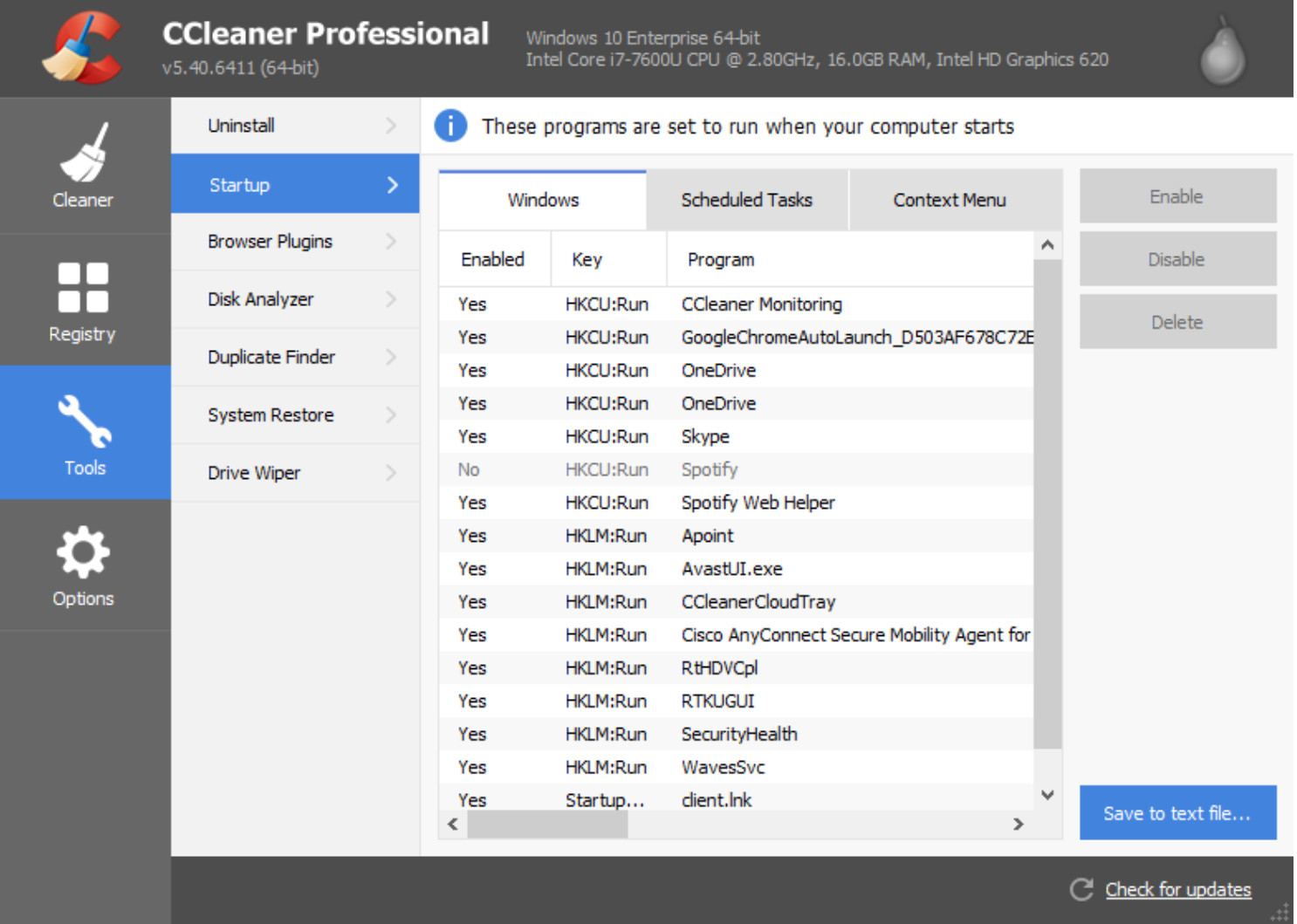Click the pear icon in header

[x=1223, y=51]
